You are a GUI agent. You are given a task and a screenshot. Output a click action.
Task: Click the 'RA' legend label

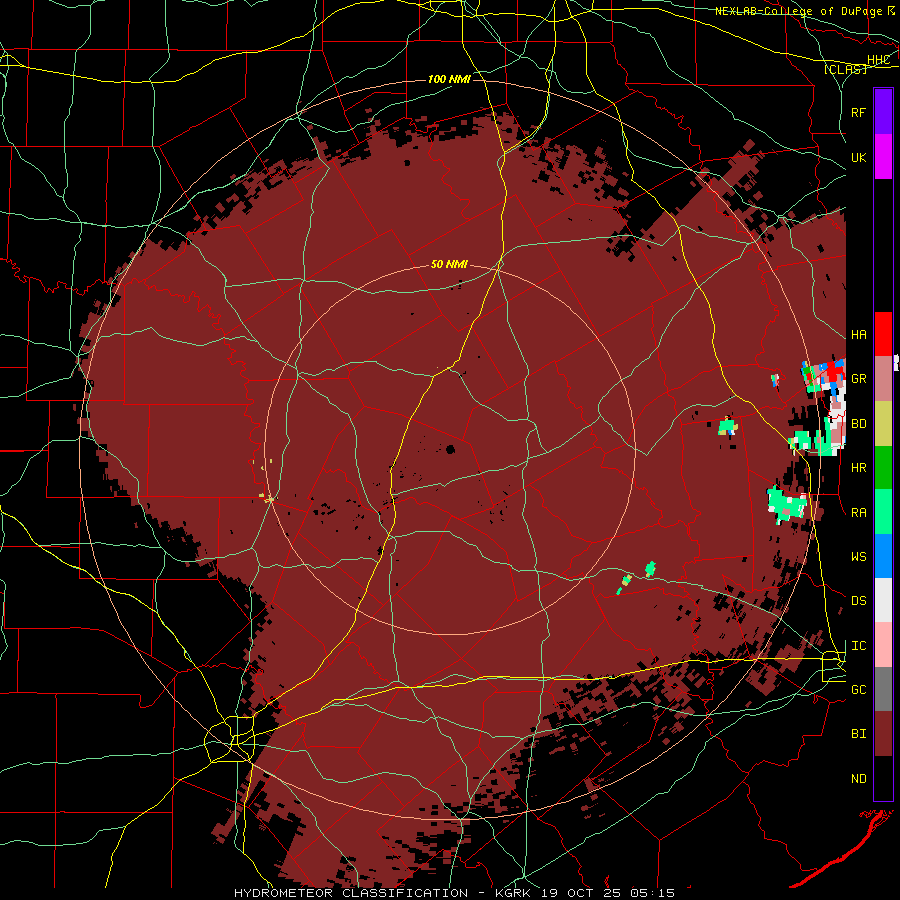pos(858,513)
